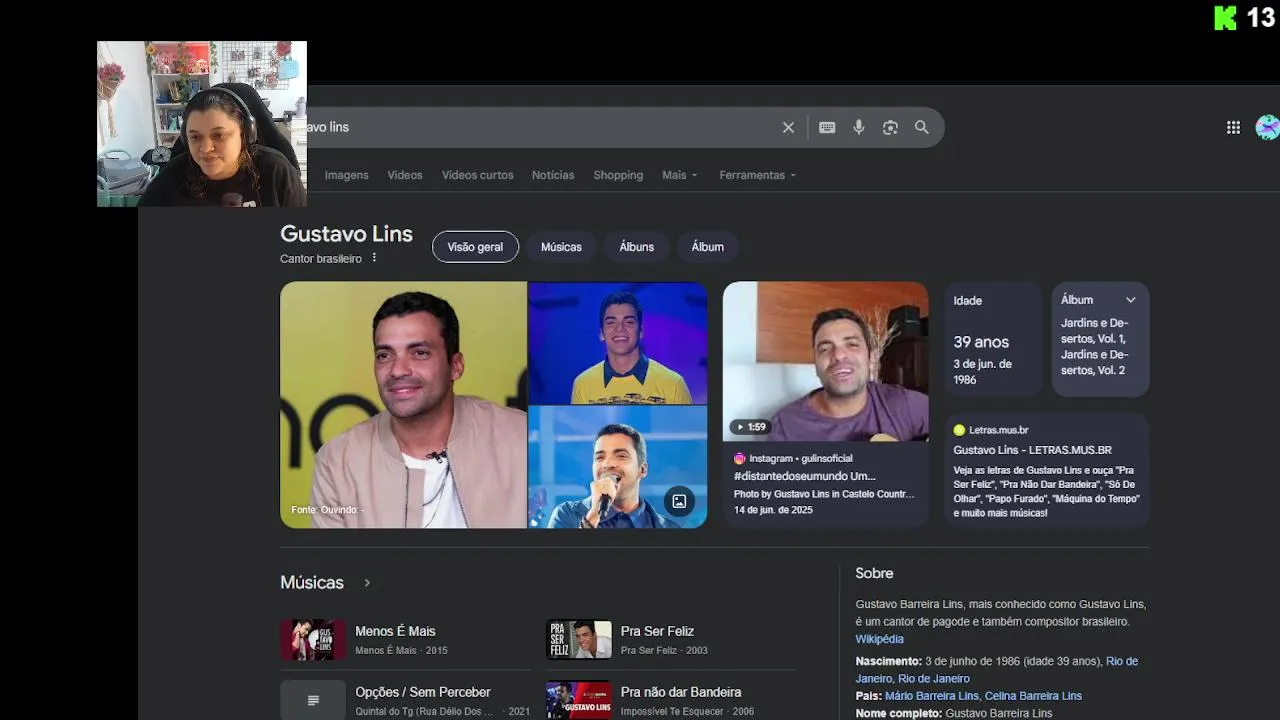This screenshot has width=1280, height=720.
Task: Switch to the Vídeos tab
Action: point(405,175)
